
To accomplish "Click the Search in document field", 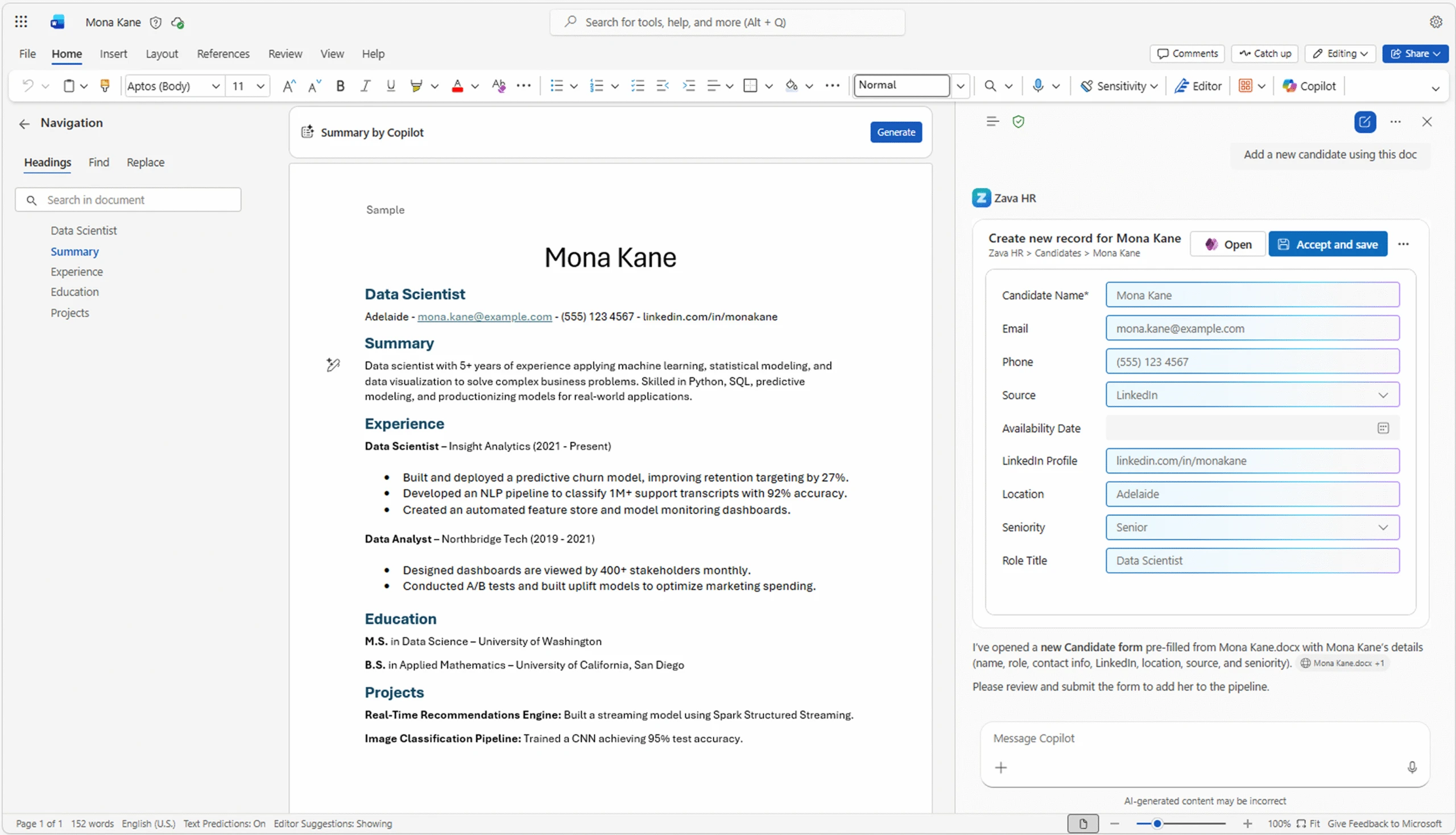I will coord(127,200).
